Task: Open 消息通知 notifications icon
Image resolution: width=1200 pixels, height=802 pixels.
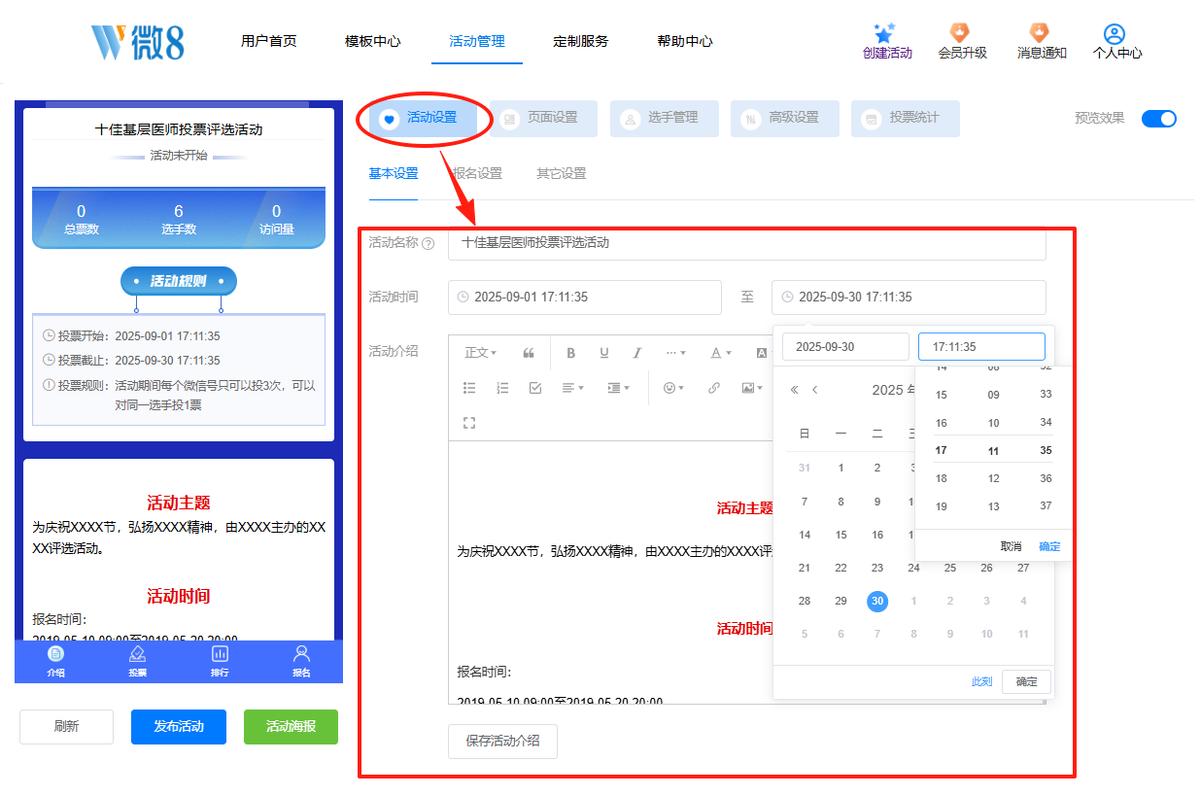Action: (1040, 33)
